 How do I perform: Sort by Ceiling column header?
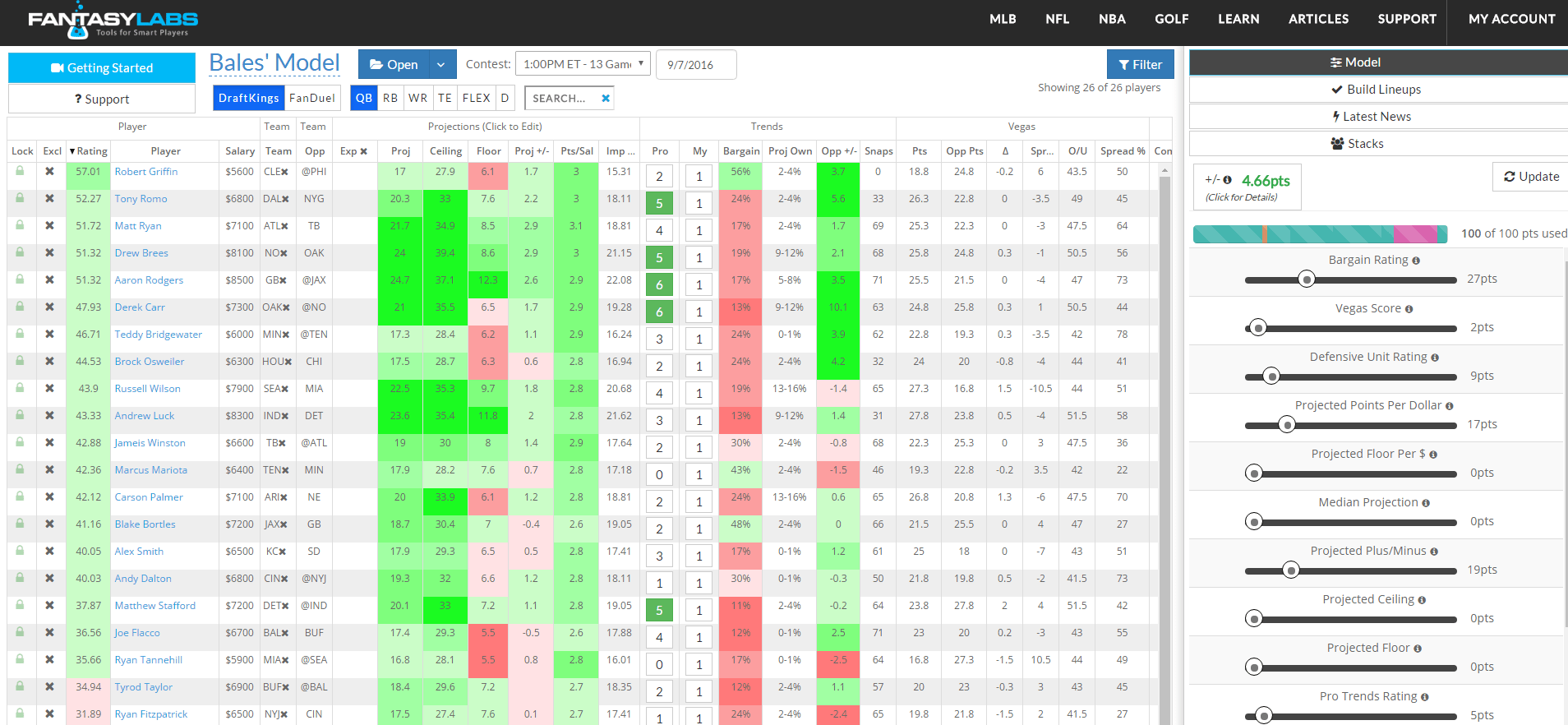click(445, 151)
